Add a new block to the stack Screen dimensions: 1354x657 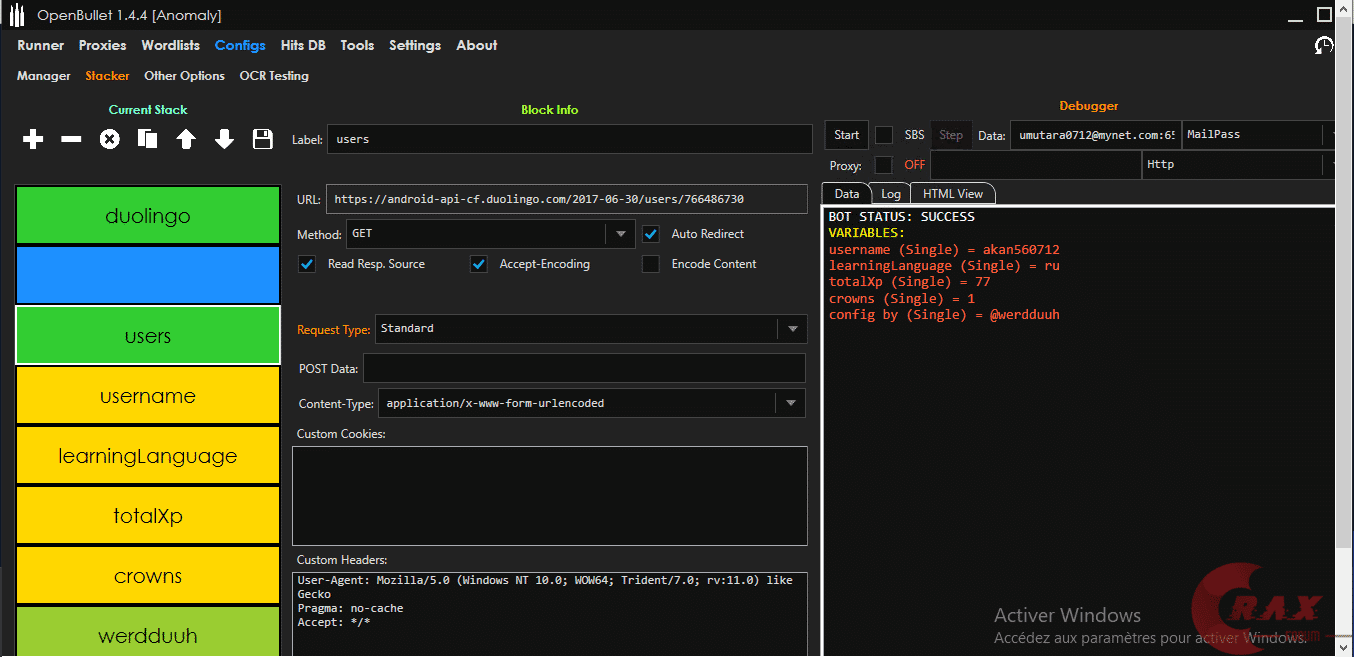(33, 140)
